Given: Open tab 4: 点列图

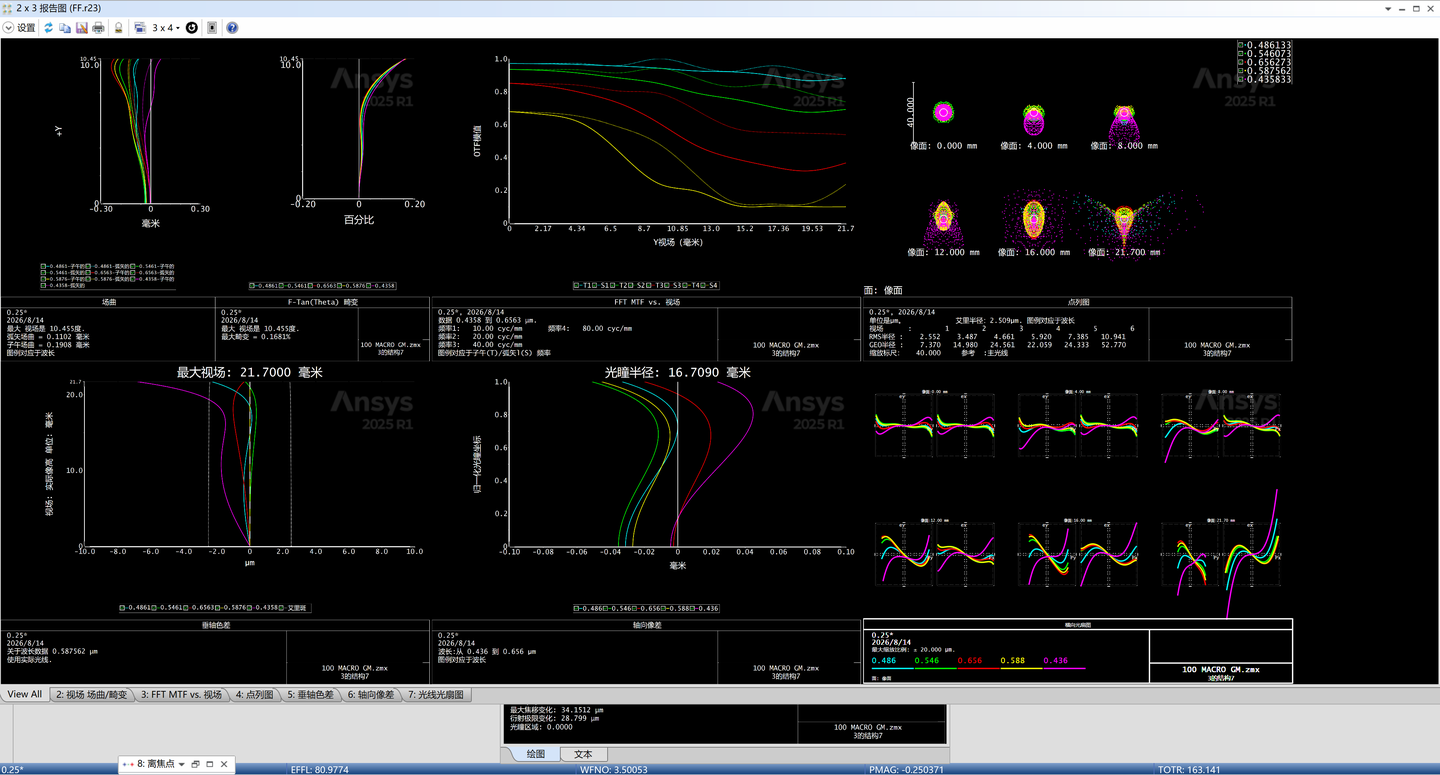Looking at the screenshot, I should pos(255,694).
